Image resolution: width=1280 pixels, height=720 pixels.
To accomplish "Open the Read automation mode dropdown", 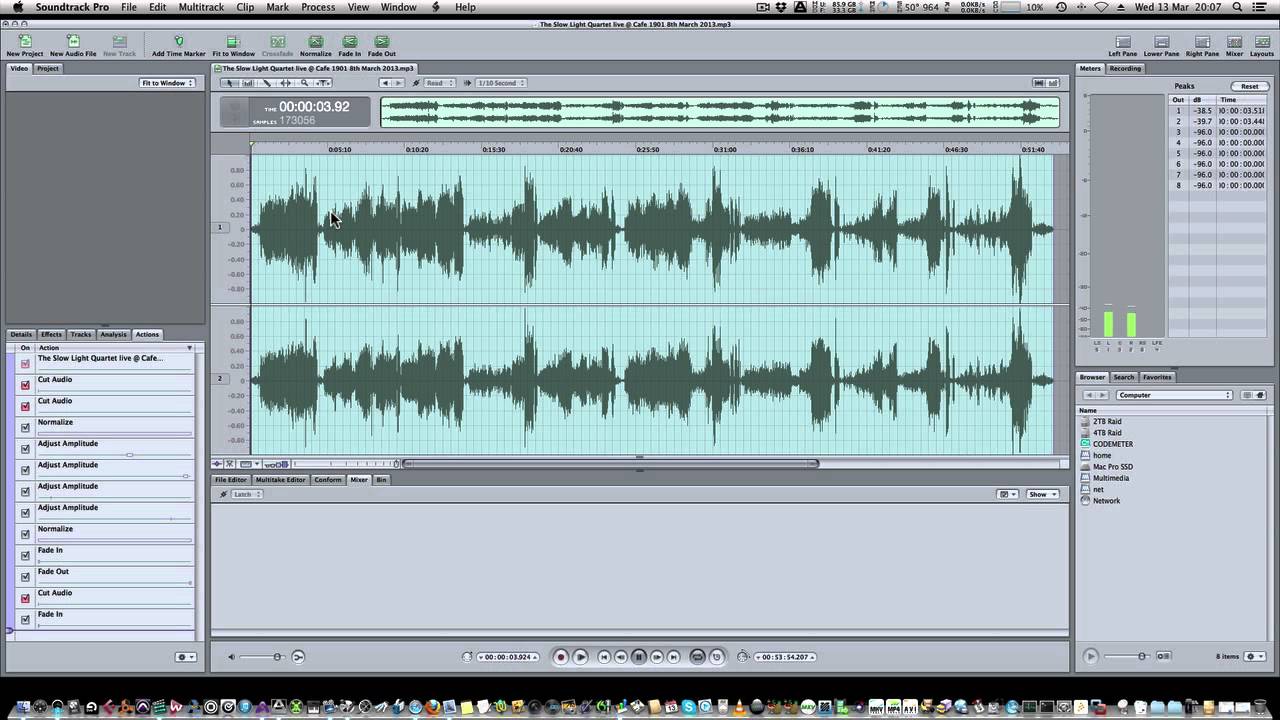I will 439,83.
